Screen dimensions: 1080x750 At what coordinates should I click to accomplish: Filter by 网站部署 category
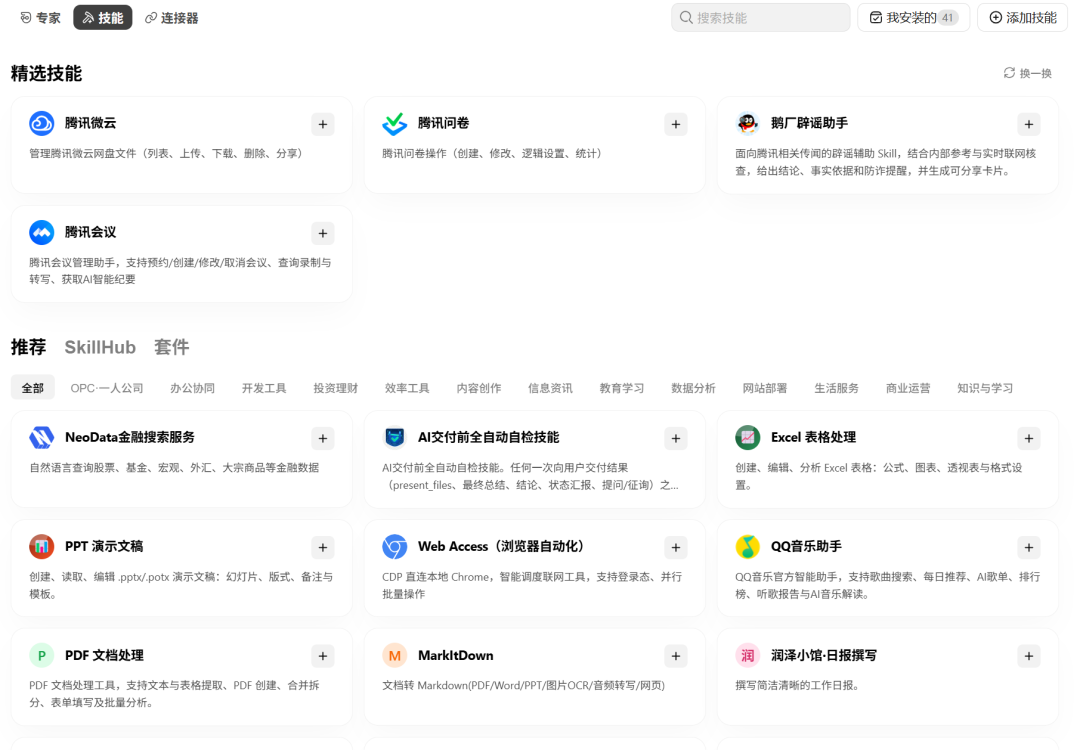pyautogui.click(x=765, y=388)
